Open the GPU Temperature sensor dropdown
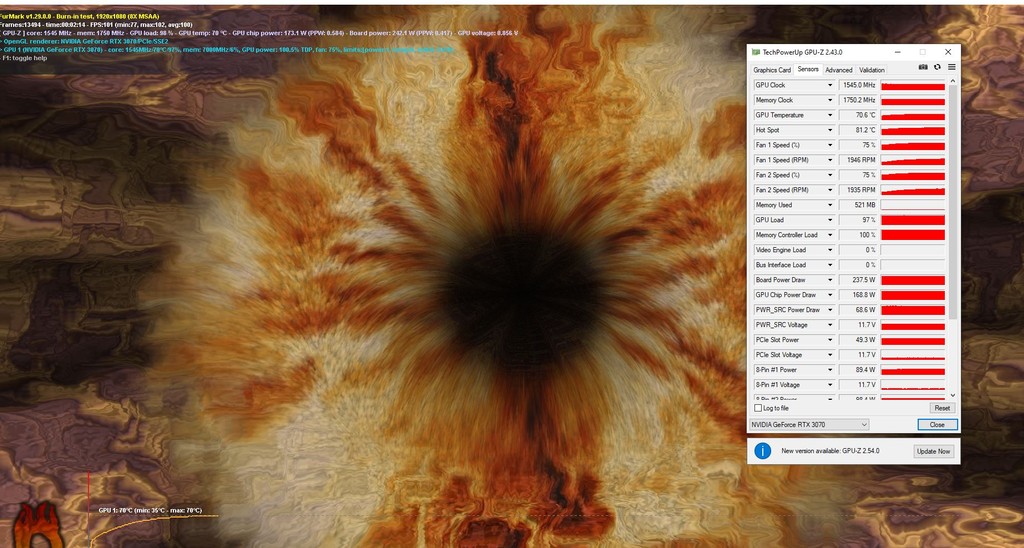 tap(830, 116)
